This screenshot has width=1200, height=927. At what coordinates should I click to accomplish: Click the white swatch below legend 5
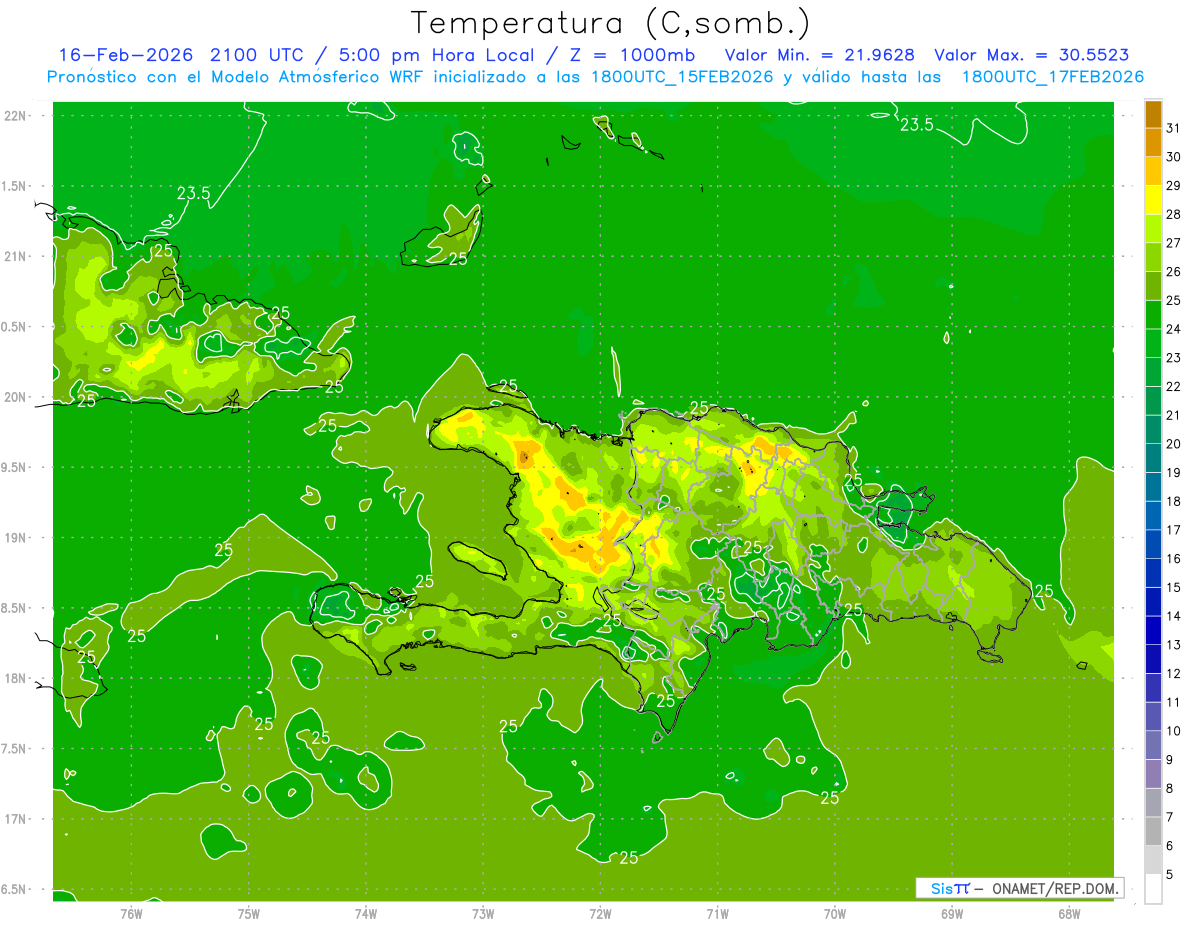click(1153, 888)
